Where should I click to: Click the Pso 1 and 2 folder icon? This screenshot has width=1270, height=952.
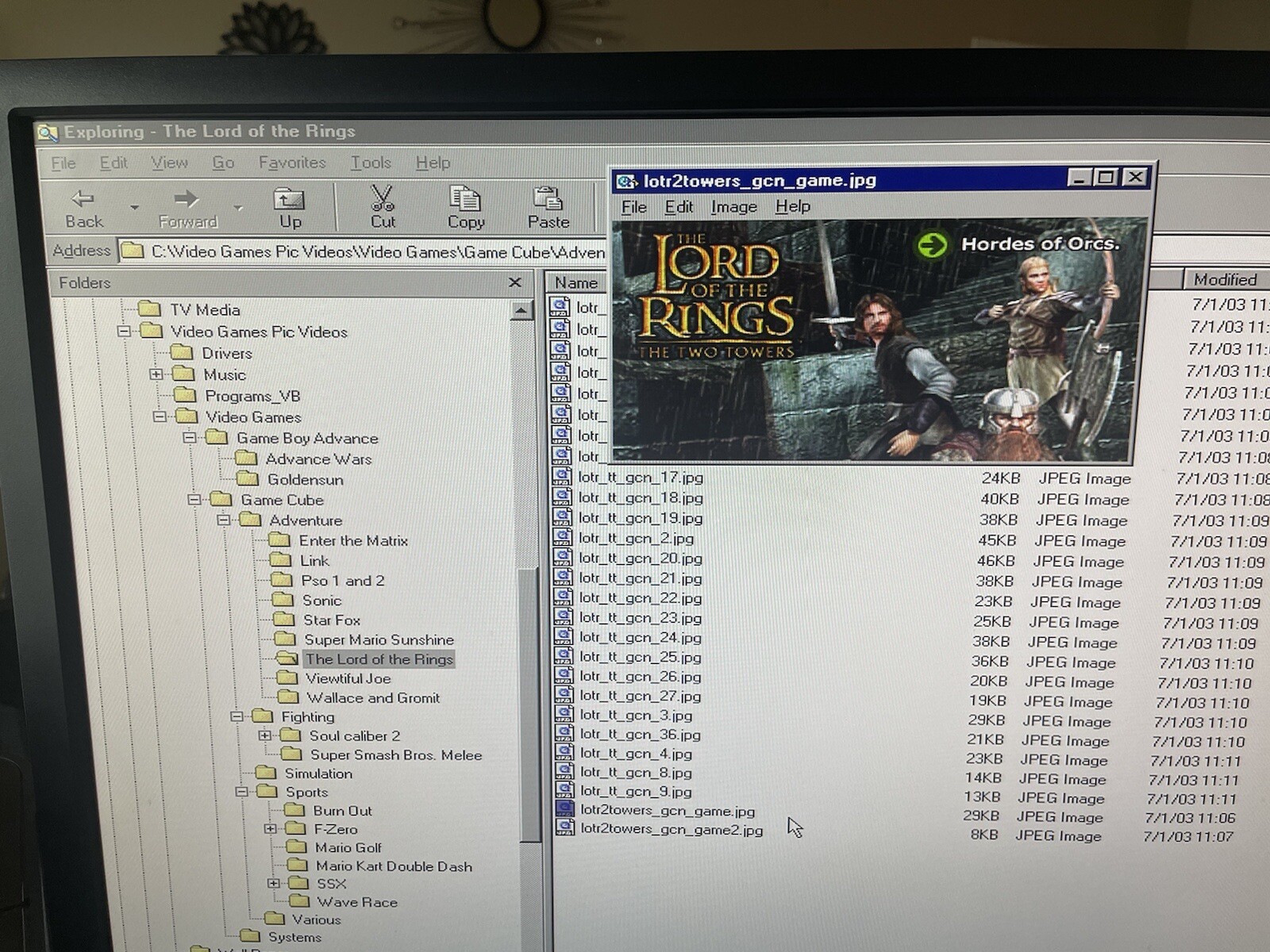281,580
